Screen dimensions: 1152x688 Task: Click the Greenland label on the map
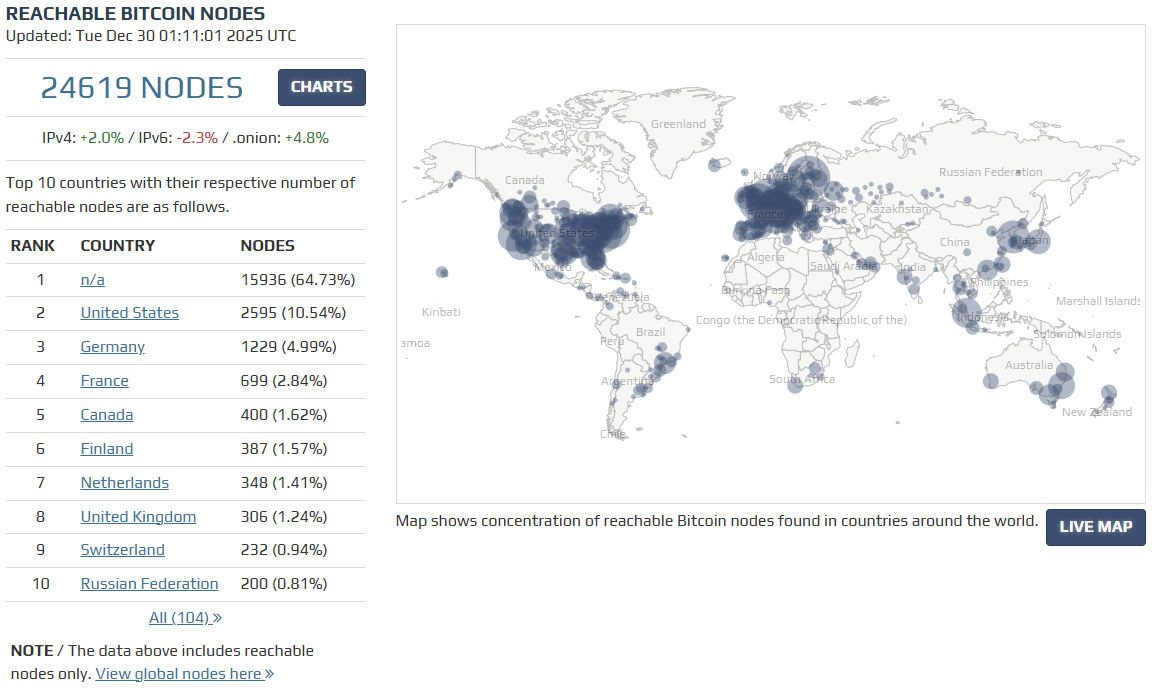click(x=678, y=124)
